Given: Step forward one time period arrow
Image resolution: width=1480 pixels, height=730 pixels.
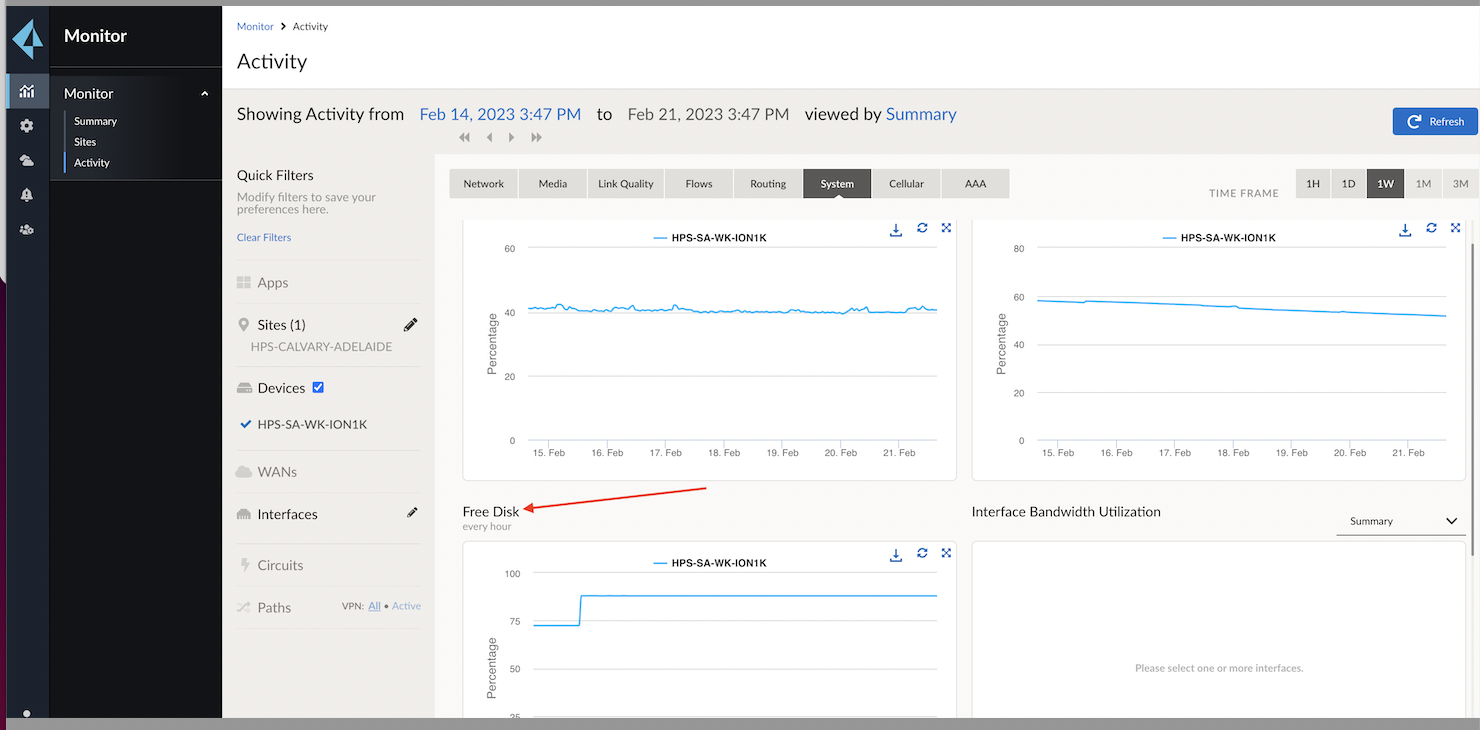Looking at the screenshot, I should click(x=512, y=137).
